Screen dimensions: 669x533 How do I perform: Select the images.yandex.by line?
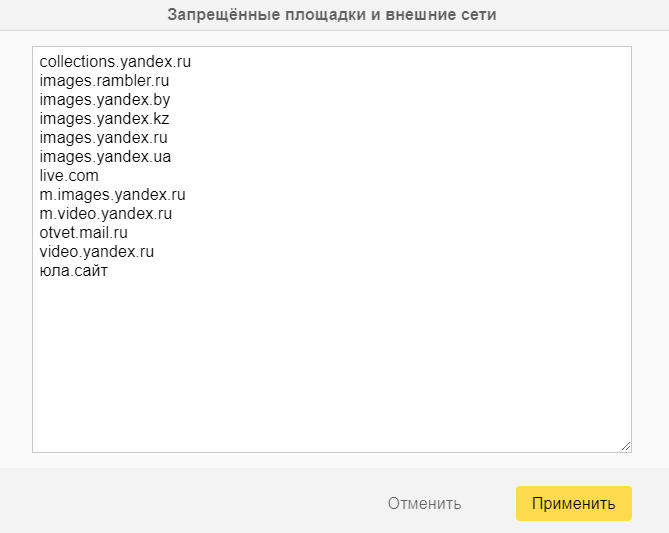(x=98, y=100)
